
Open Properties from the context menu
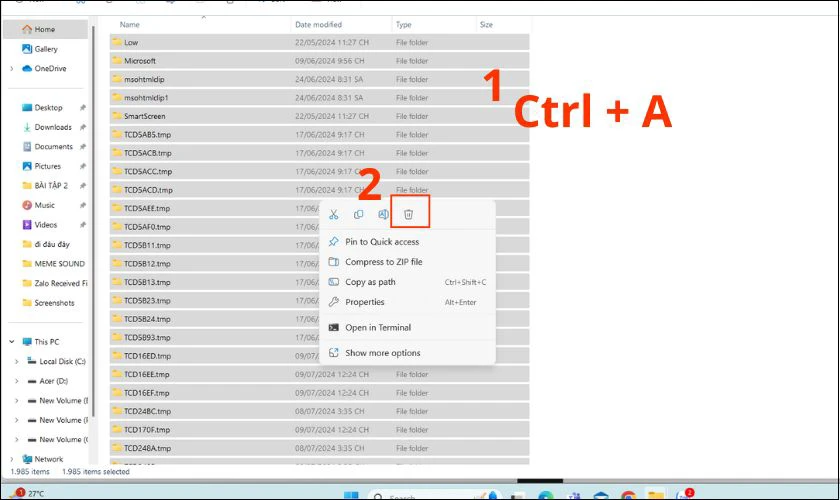[365, 302]
